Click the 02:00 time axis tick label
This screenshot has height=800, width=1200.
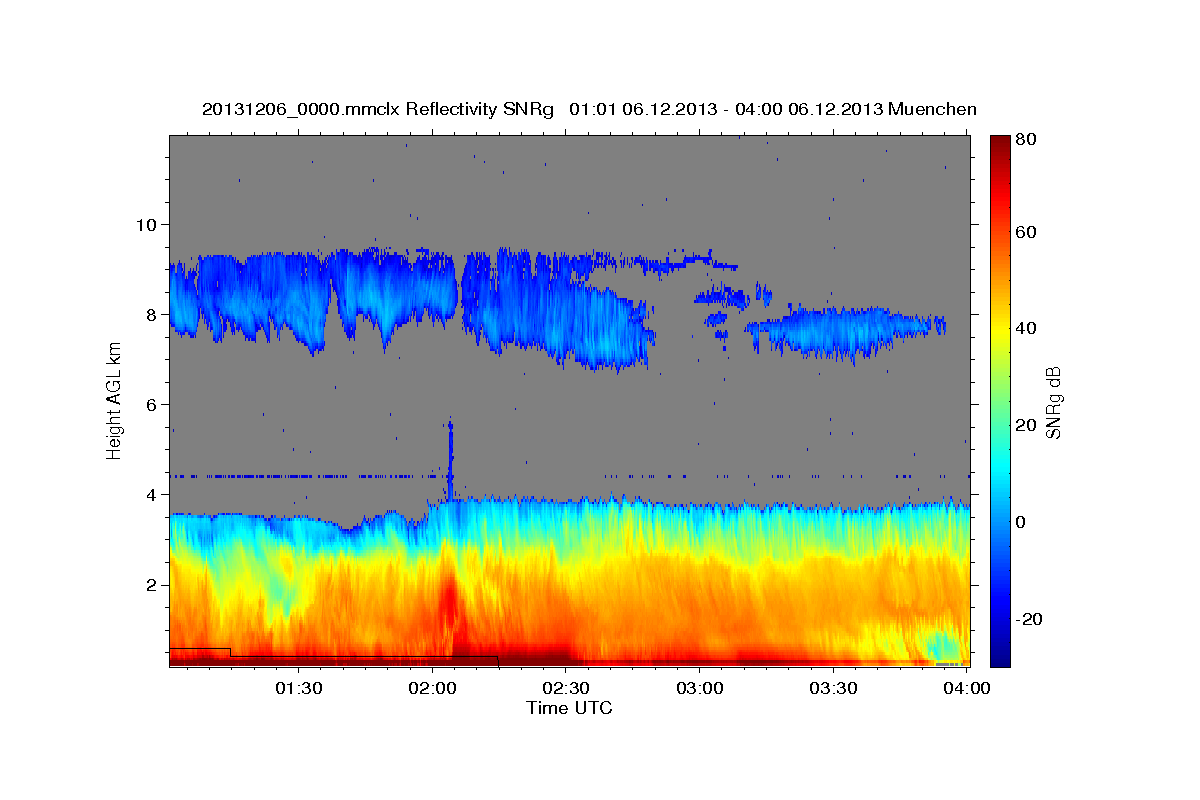(434, 689)
